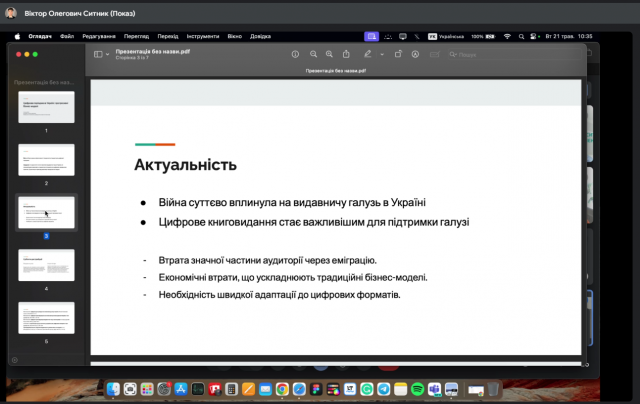Click the date and time Вт 21 трав.
The height and width of the screenshot is (404, 640).
point(569,36)
